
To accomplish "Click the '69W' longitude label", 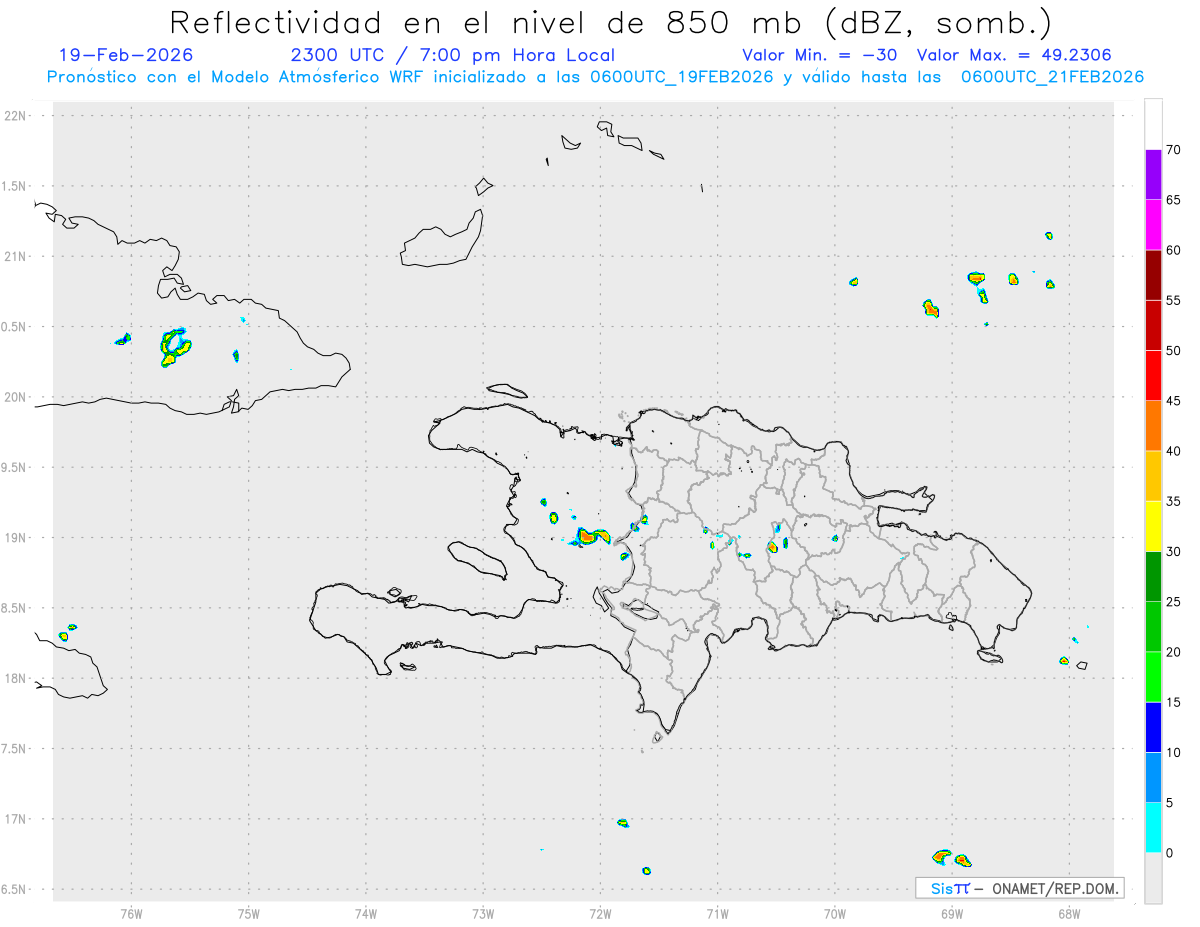I will (951, 913).
